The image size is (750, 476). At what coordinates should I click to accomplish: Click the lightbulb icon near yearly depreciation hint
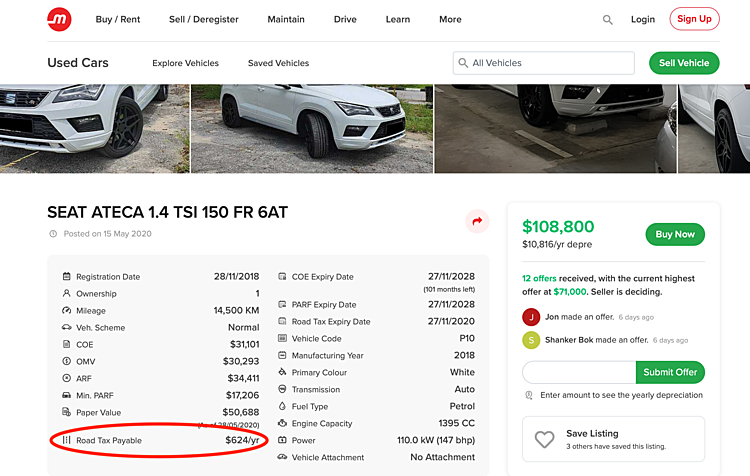click(529, 395)
